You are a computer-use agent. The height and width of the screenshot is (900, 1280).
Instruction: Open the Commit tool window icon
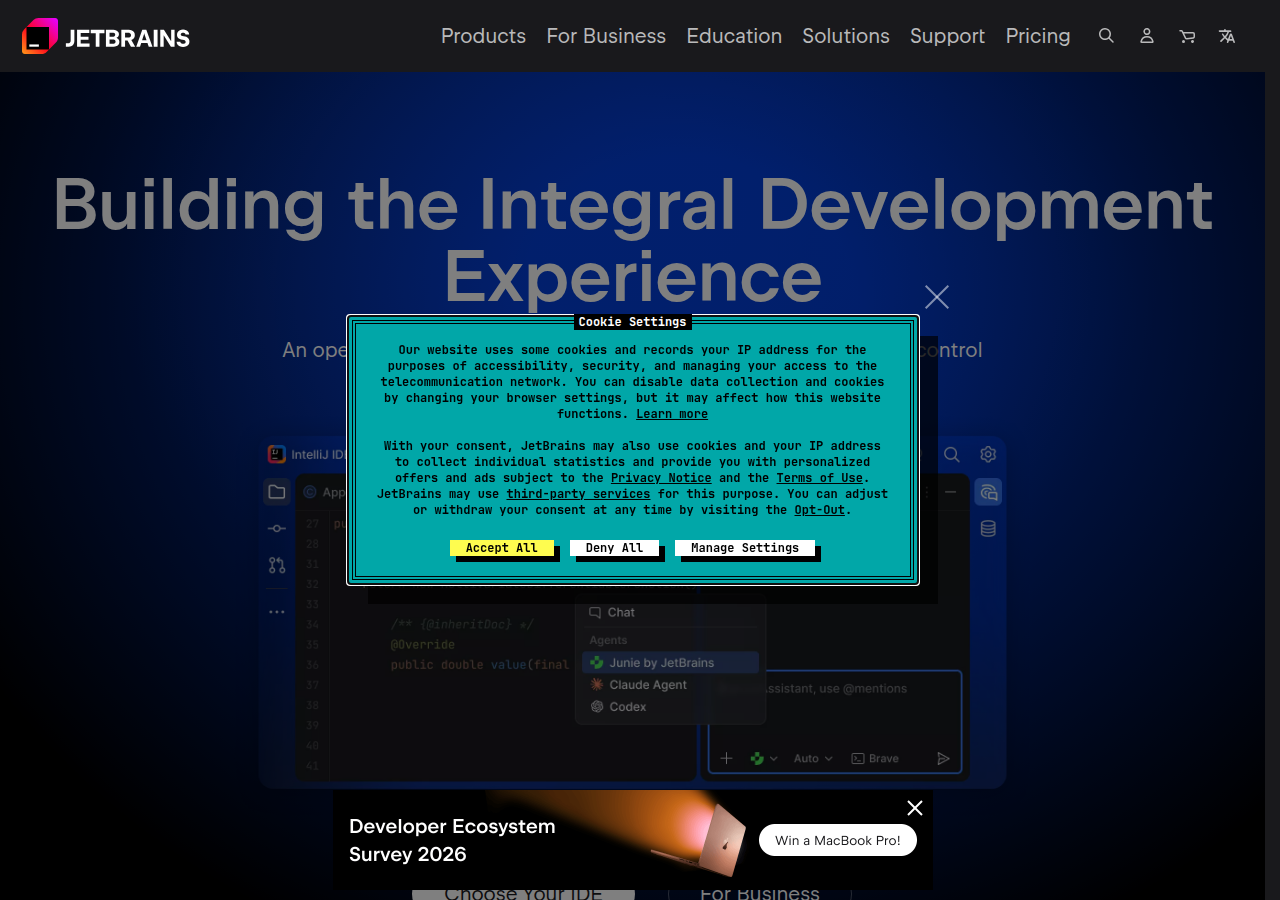[x=277, y=528]
